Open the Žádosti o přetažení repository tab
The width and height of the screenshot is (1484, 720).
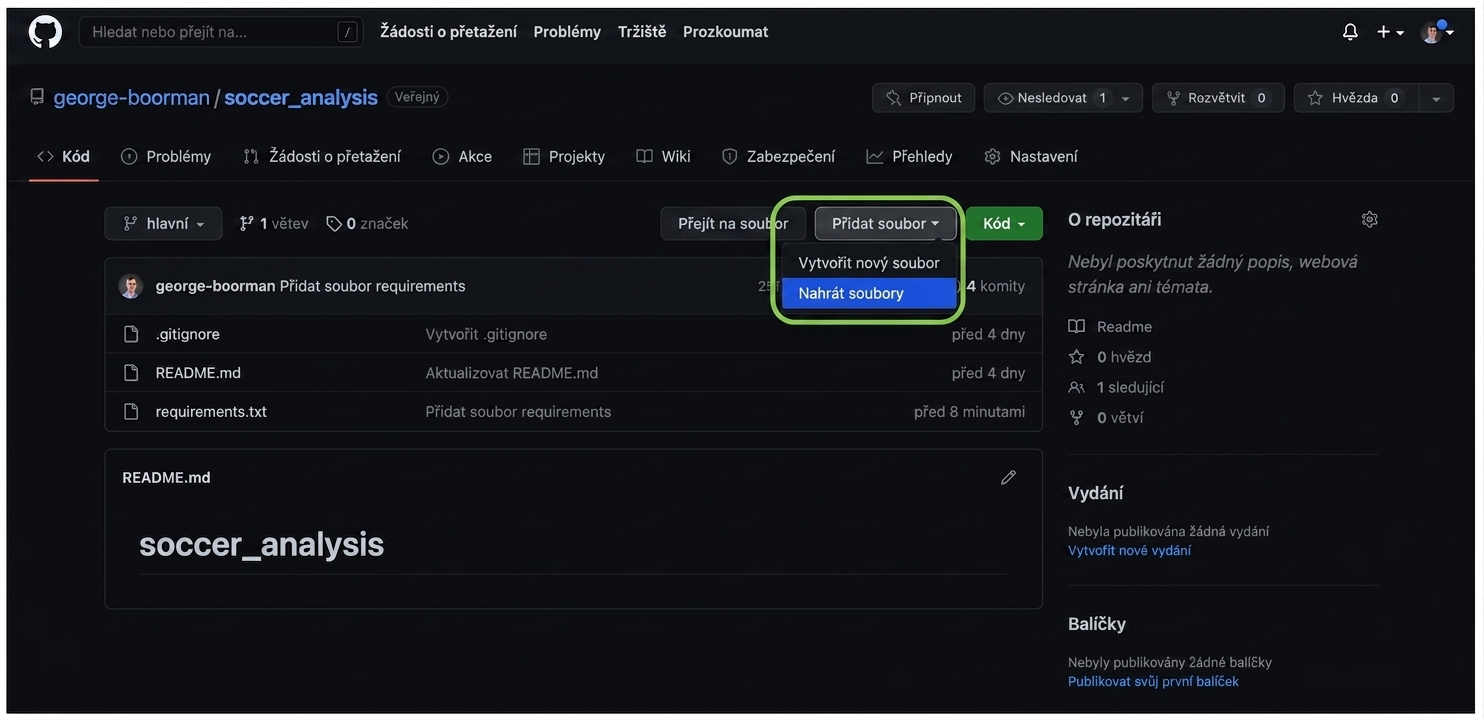tap(322, 156)
